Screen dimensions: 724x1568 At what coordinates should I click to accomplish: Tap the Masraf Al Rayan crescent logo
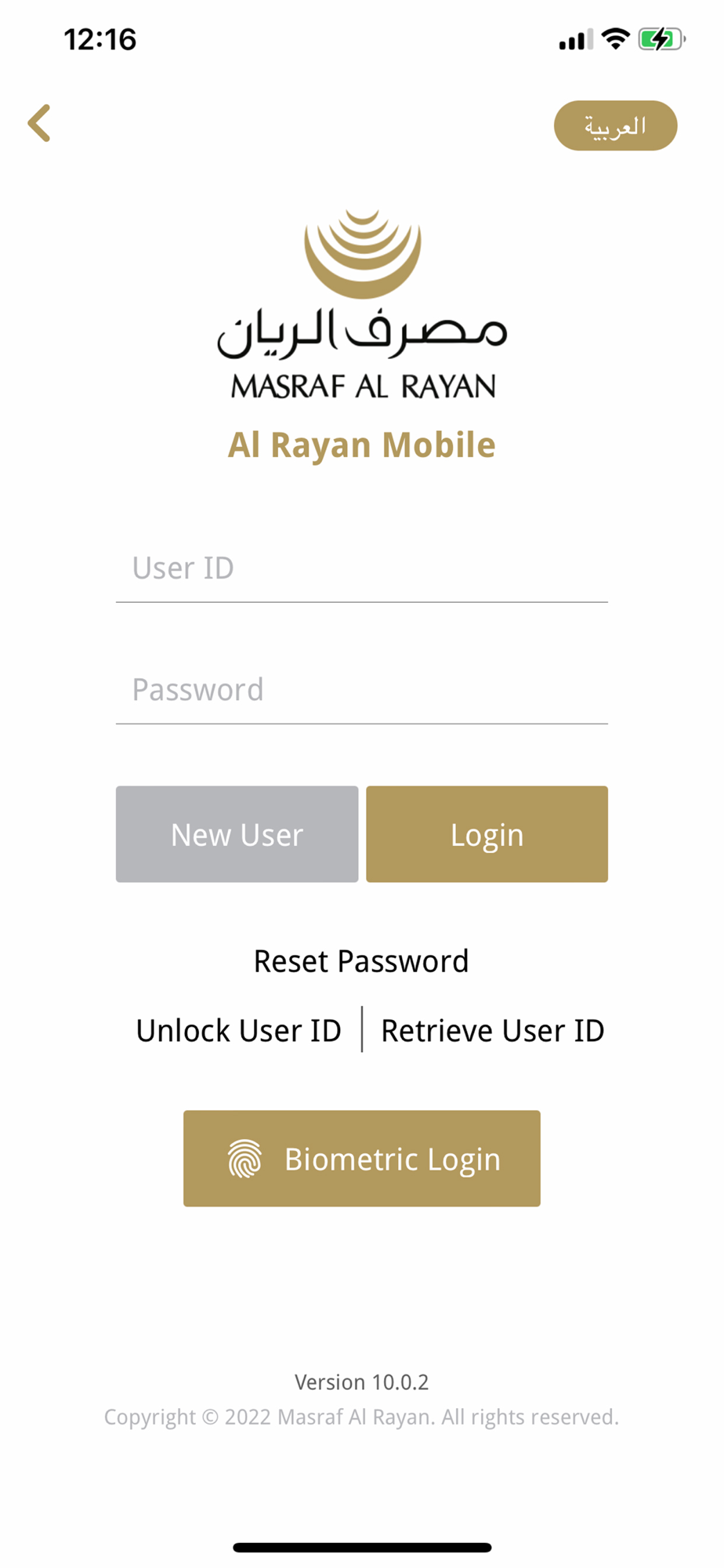point(362,254)
